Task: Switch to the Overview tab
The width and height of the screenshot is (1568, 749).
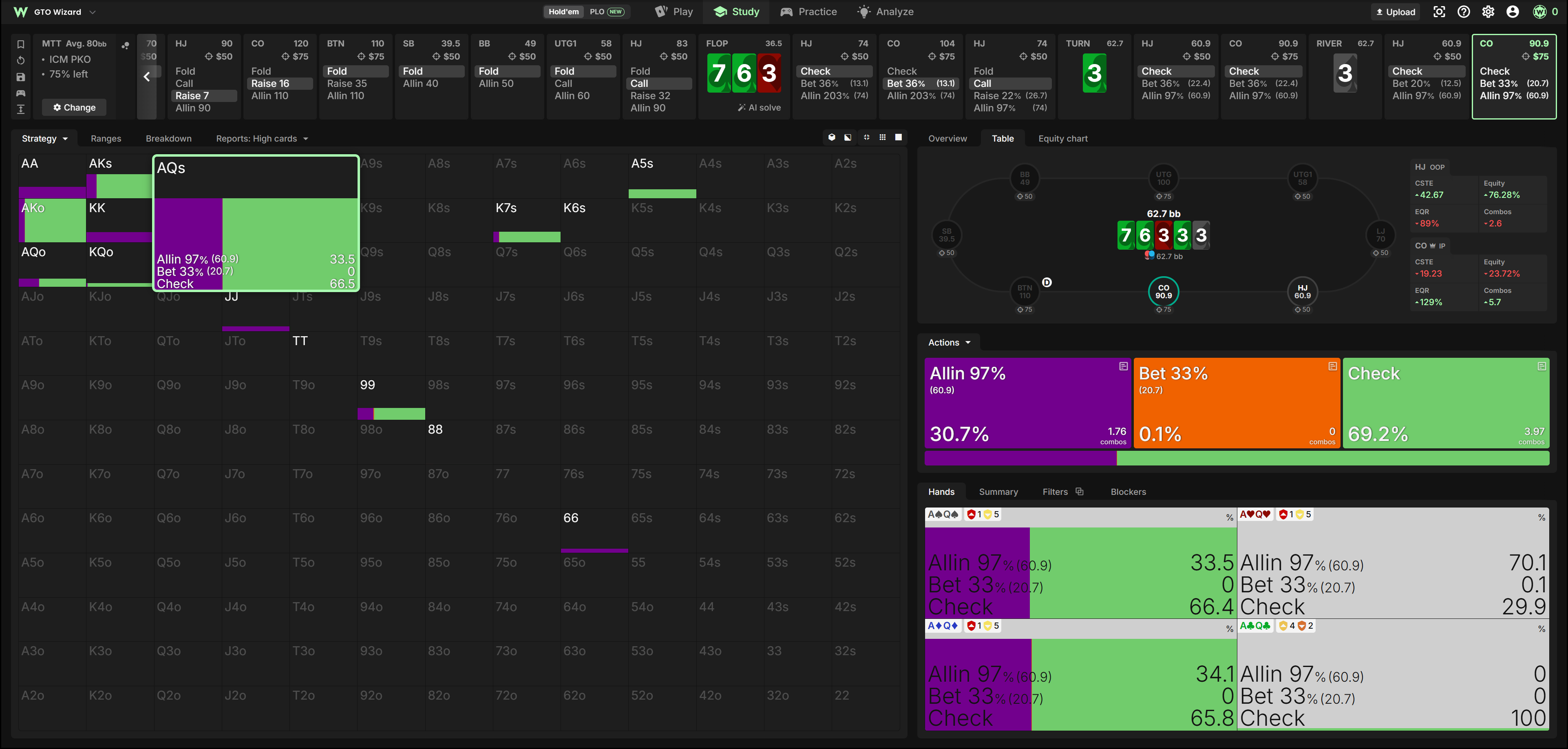Action: 947,139
